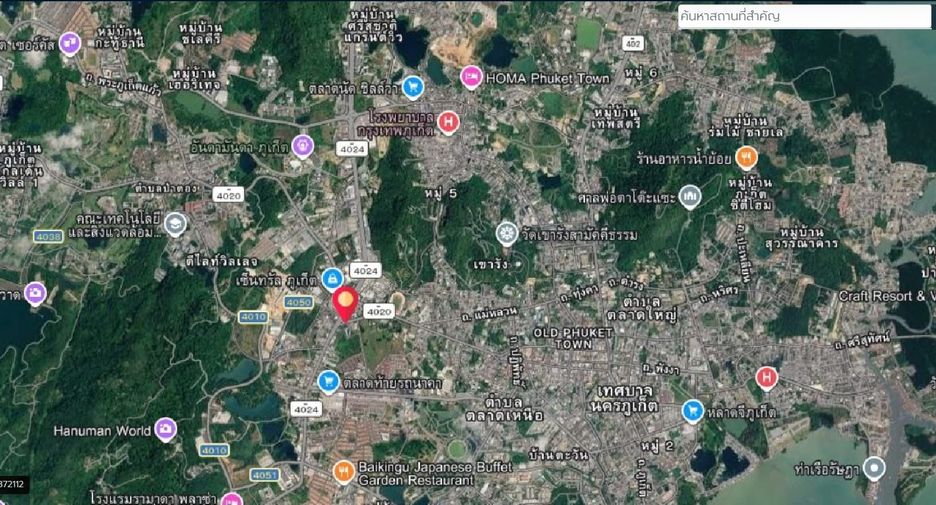Image resolution: width=936 pixels, height=505 pixels.
Task: Open the university graduation cap icon
Action: click(x=176, y=224)
